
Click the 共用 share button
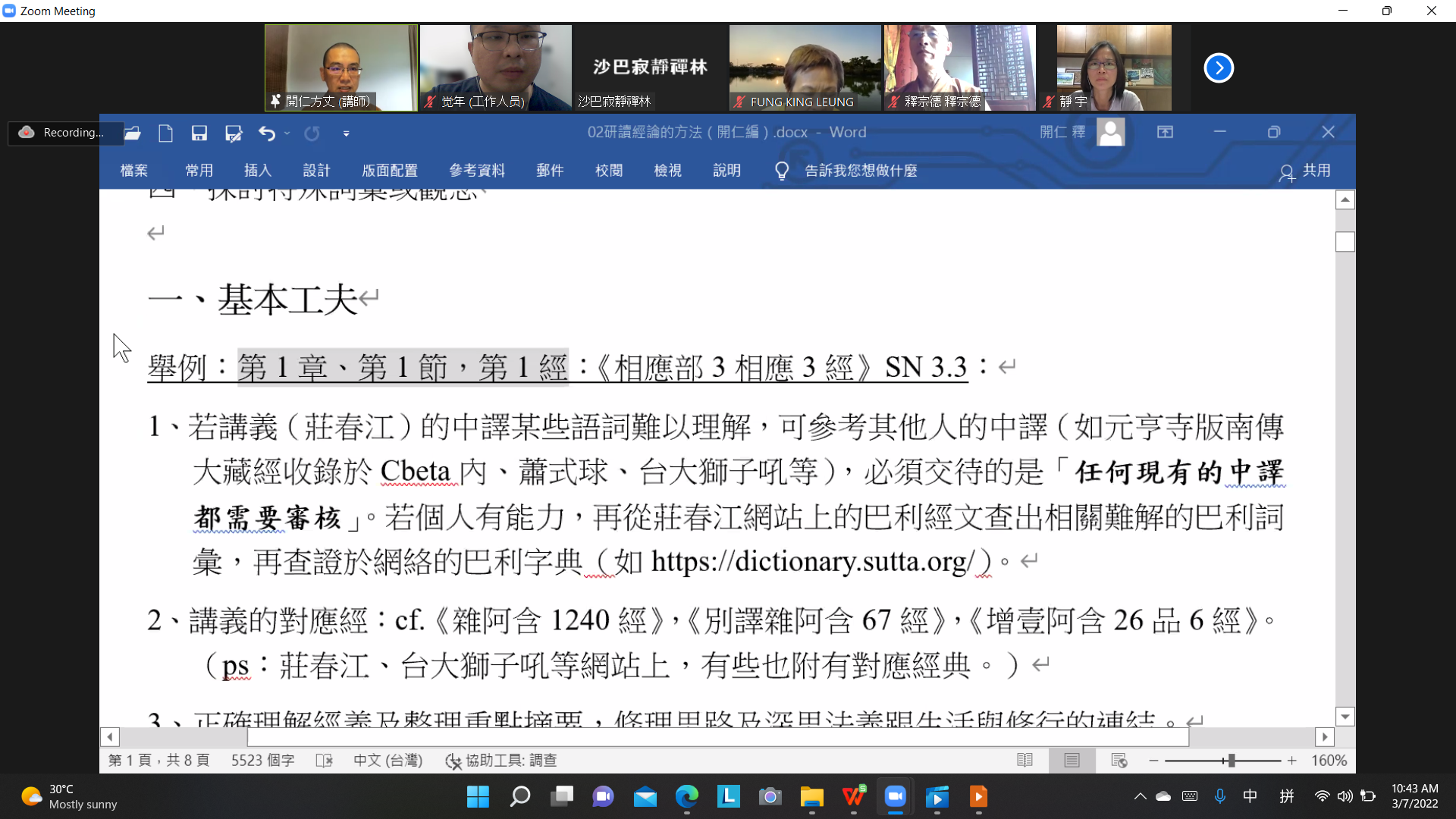click(1305, 171)
